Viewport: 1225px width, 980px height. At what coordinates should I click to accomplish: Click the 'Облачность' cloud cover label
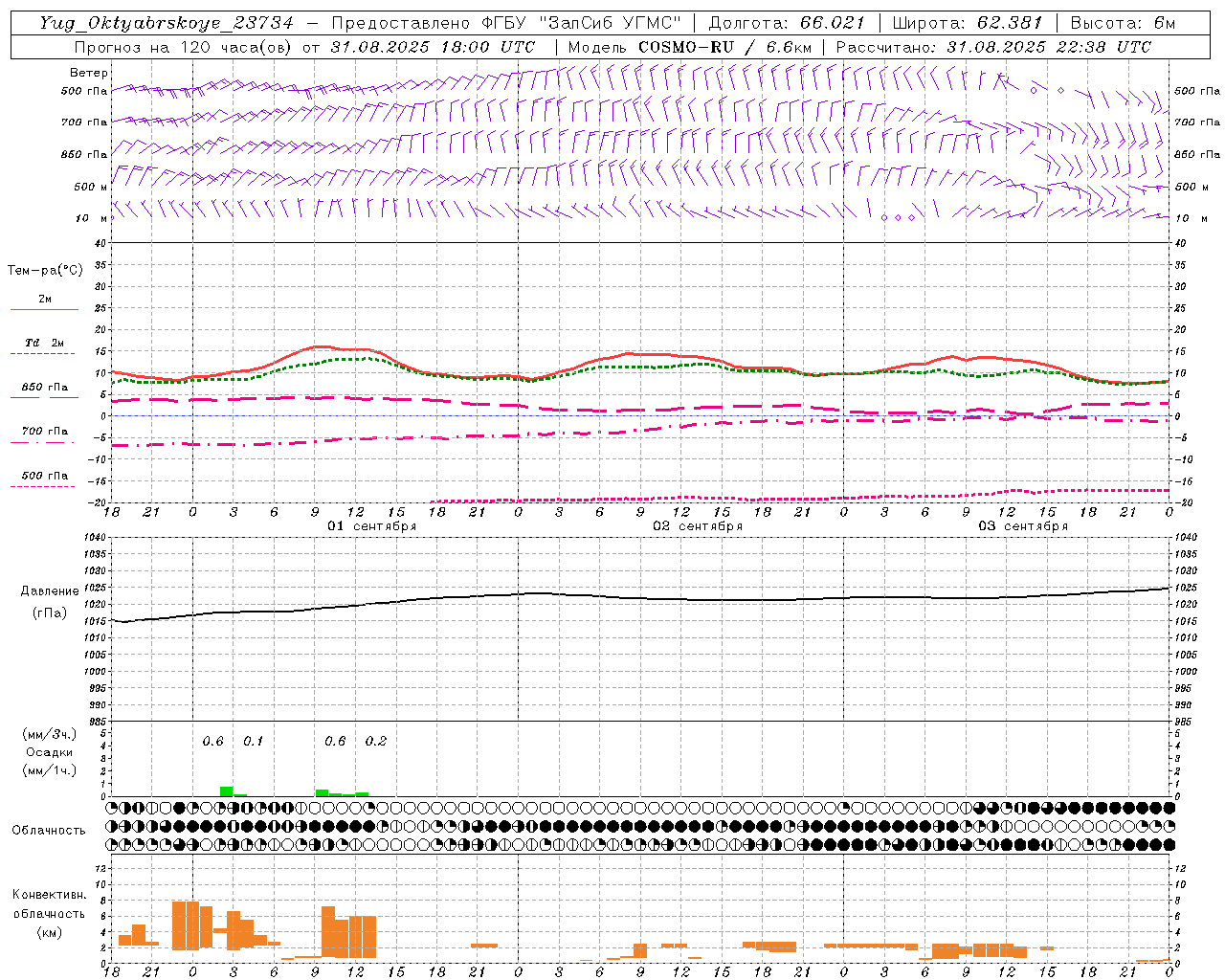49,831
